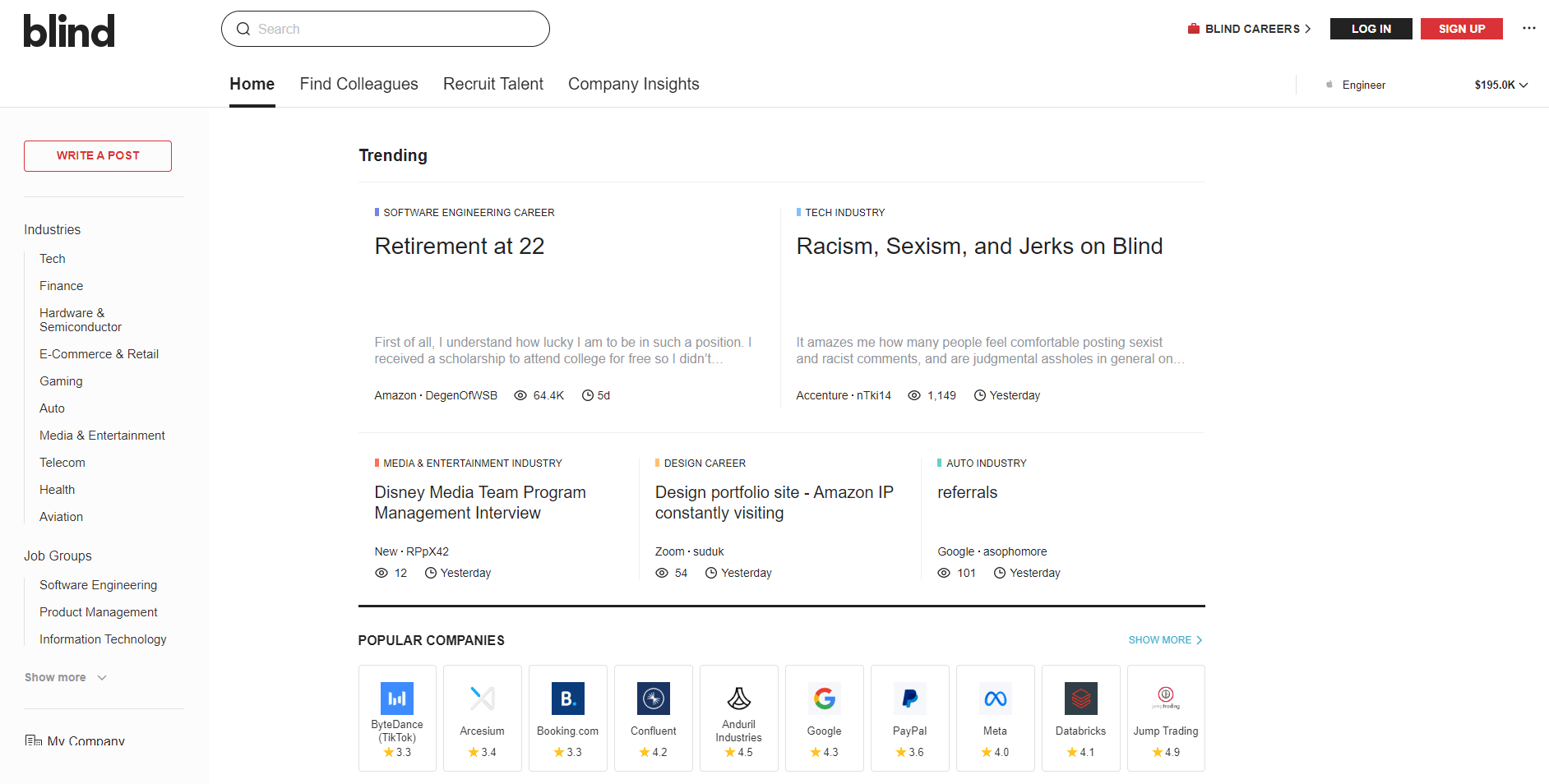Expand the $195.0K salary dropdown
This screenshot has height=784, width=1549.
point(1500,85)
